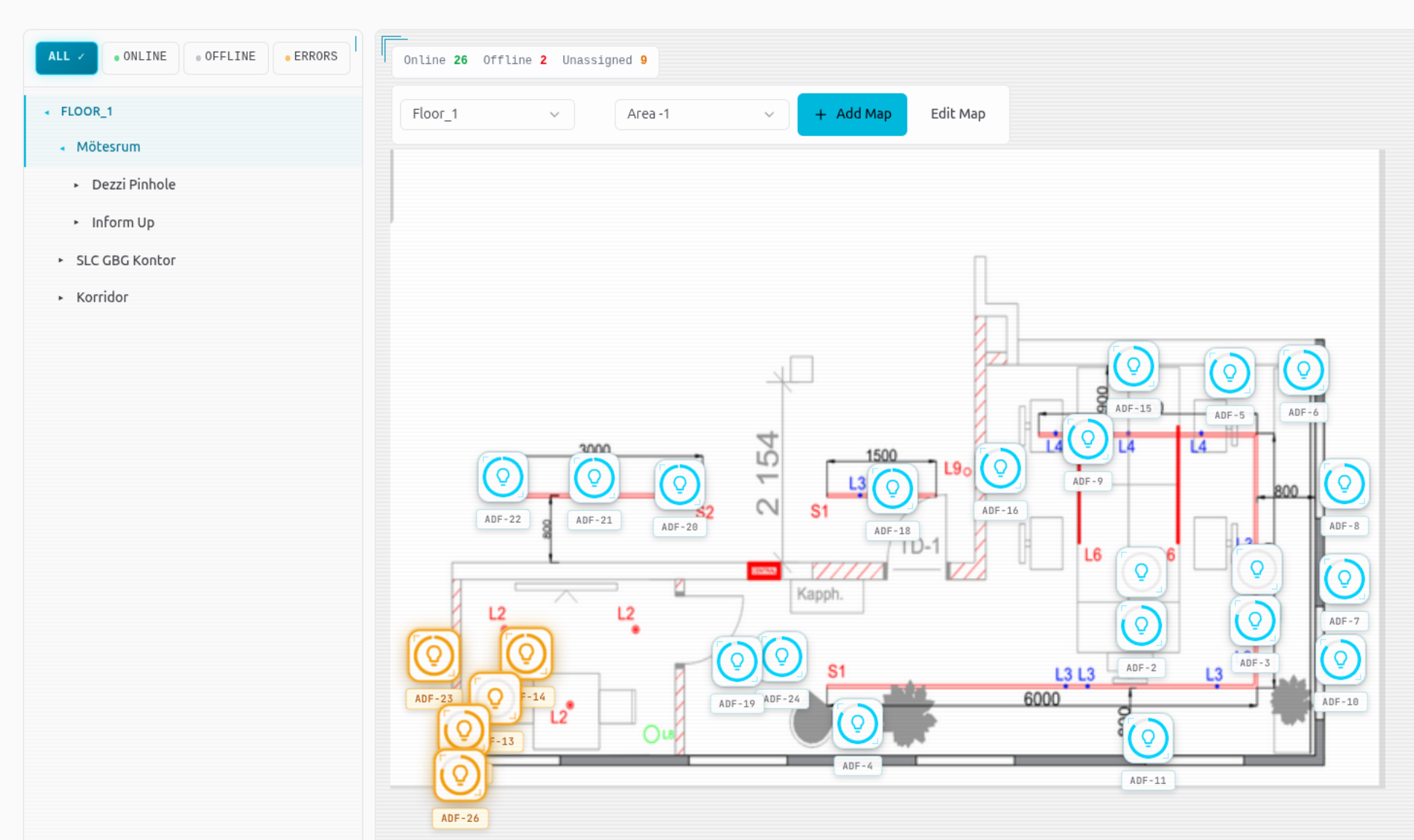Click the Add Map button
The width and height of the screenshot is (1414, 840).
pos(852,114)
